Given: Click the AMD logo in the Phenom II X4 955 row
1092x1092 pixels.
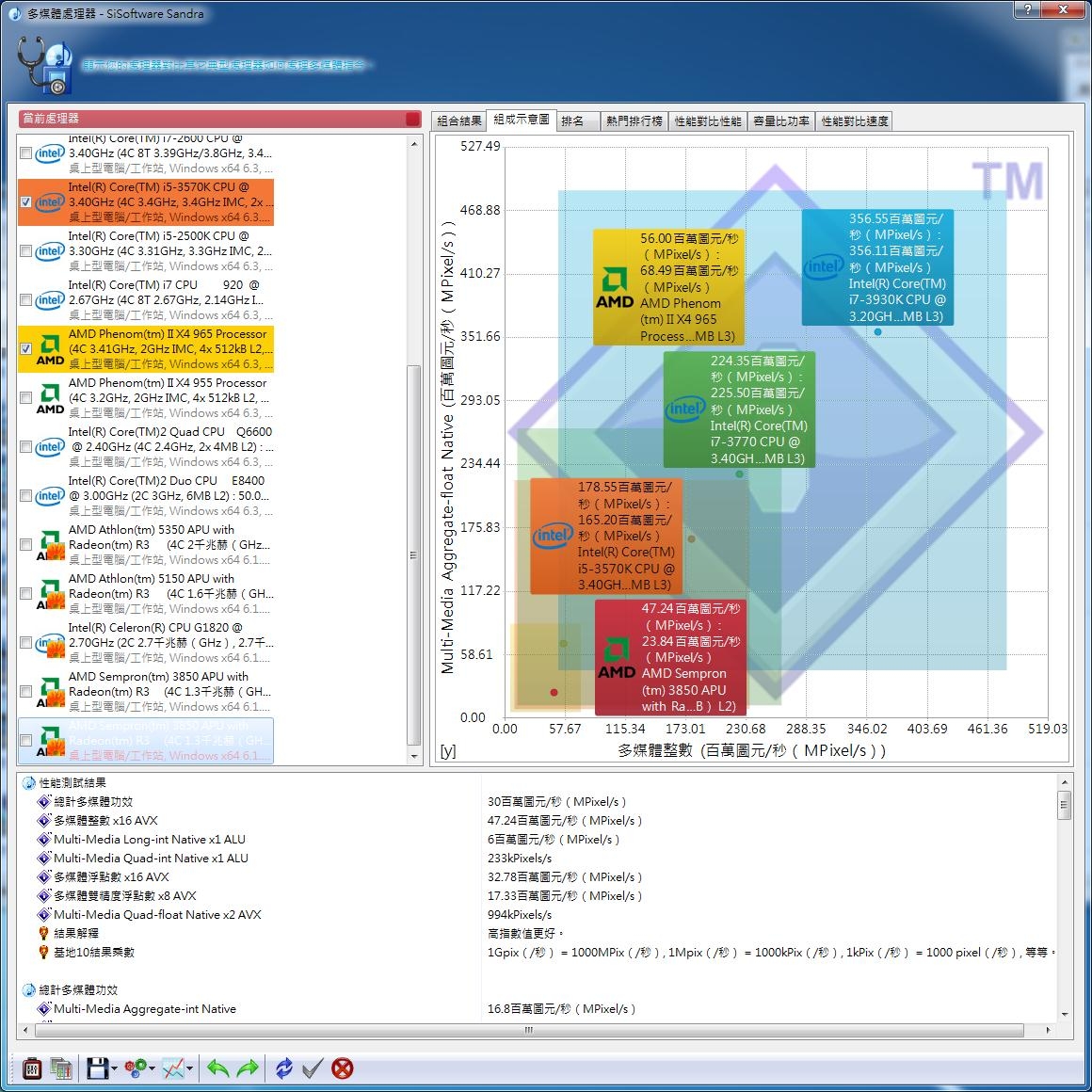Looking at the screenshot, I should click(50, 398).
